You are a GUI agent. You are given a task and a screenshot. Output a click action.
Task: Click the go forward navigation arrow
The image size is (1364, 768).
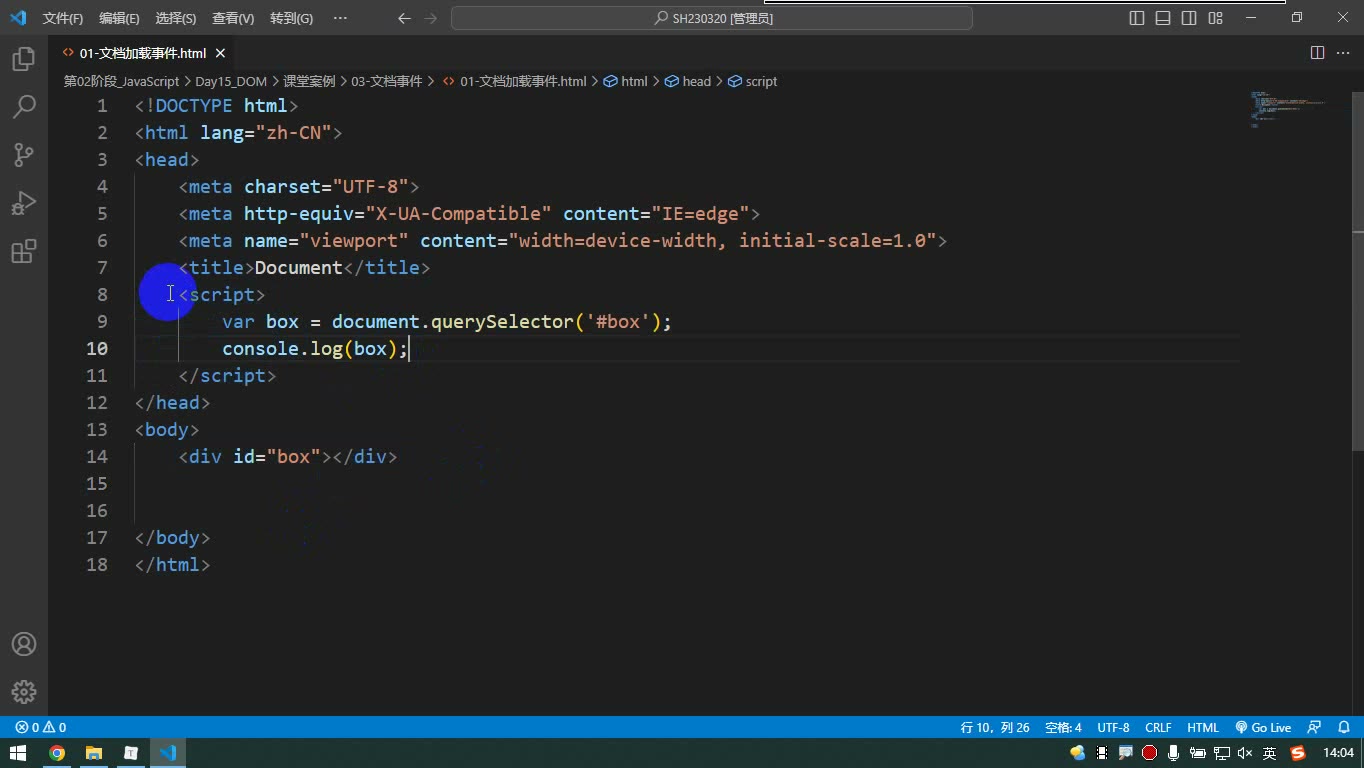point(430,18)
